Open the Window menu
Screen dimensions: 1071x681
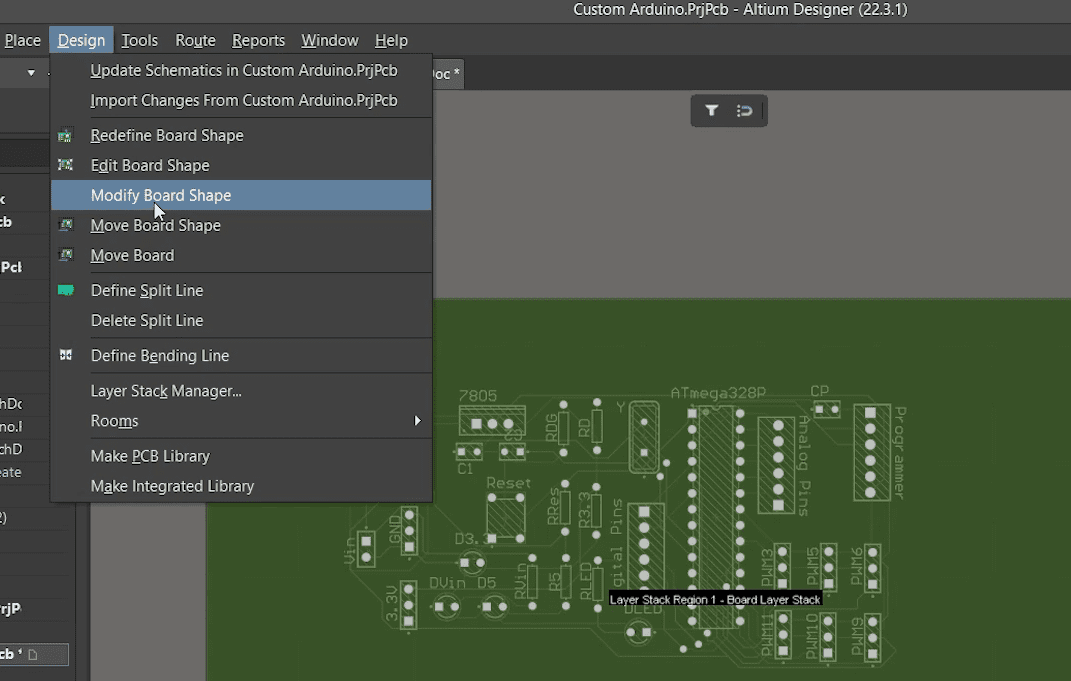click(x=329, y=40)
